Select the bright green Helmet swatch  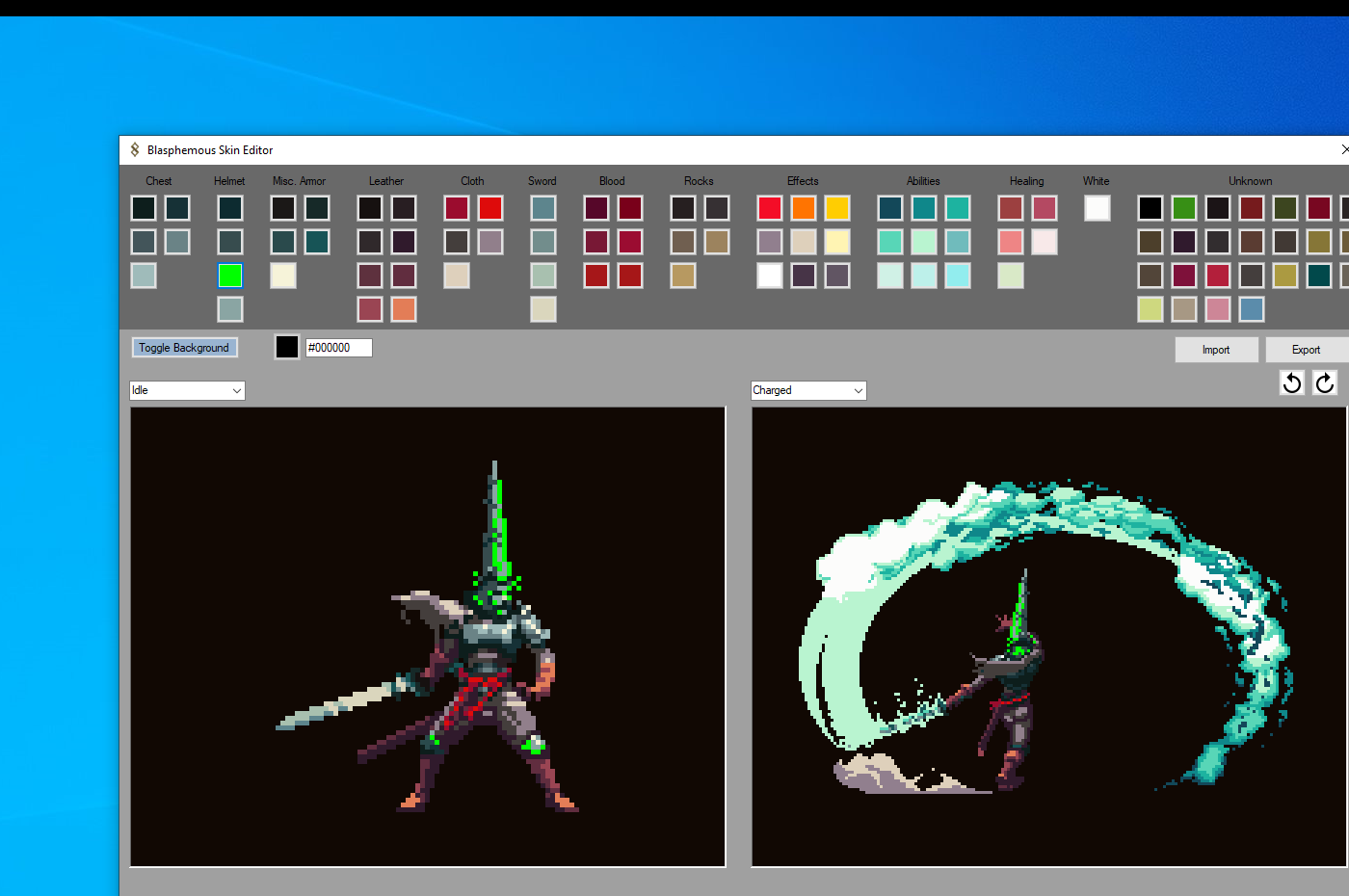pyautogui.click(x=229, y=276)
